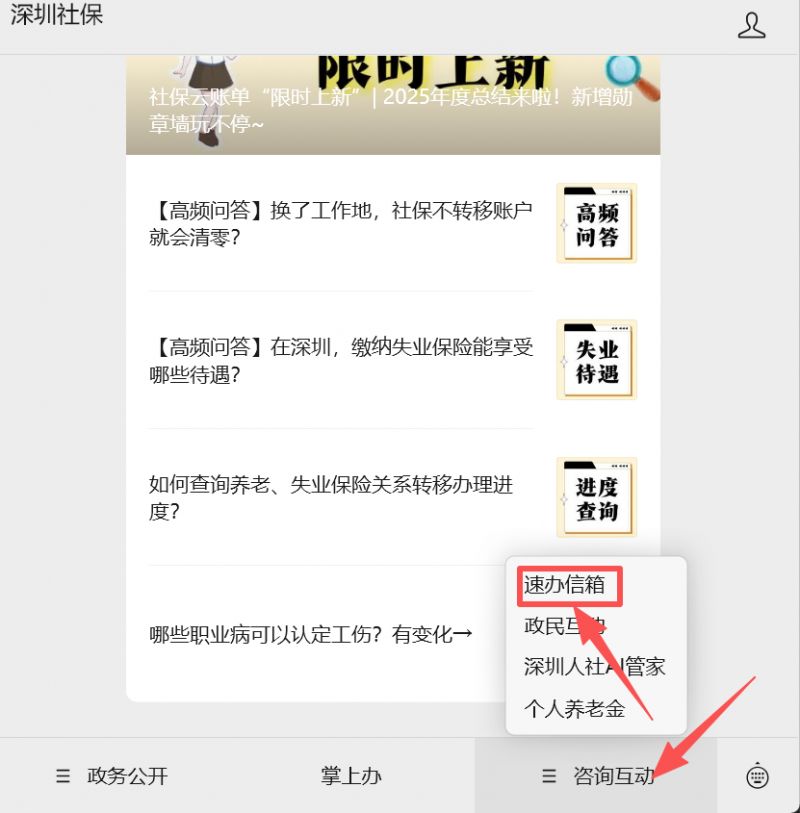
Task: Choose 深圳人社AI管家 menu entry
Action: click(x=594, y=667)
